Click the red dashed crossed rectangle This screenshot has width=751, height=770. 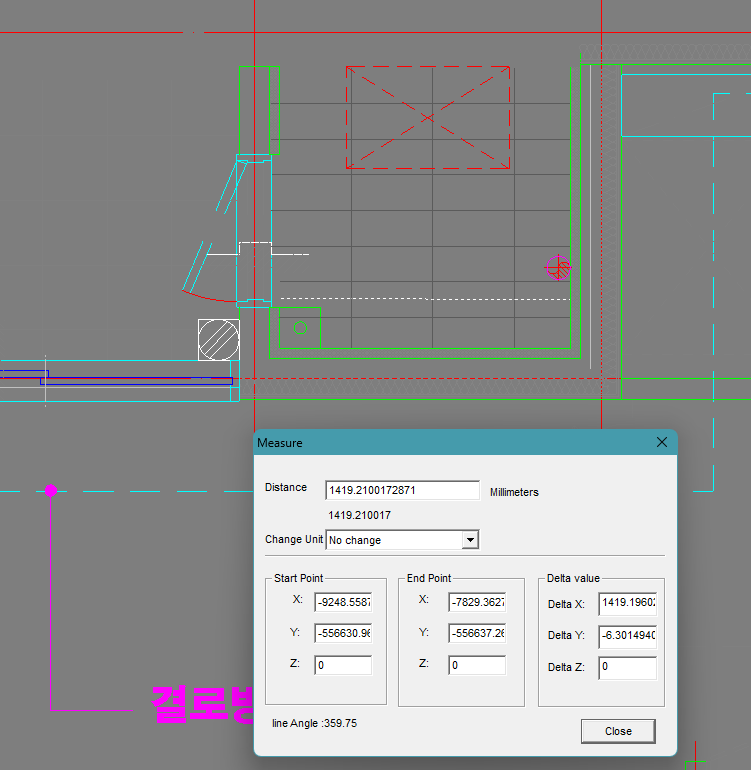tap(428, 118)
